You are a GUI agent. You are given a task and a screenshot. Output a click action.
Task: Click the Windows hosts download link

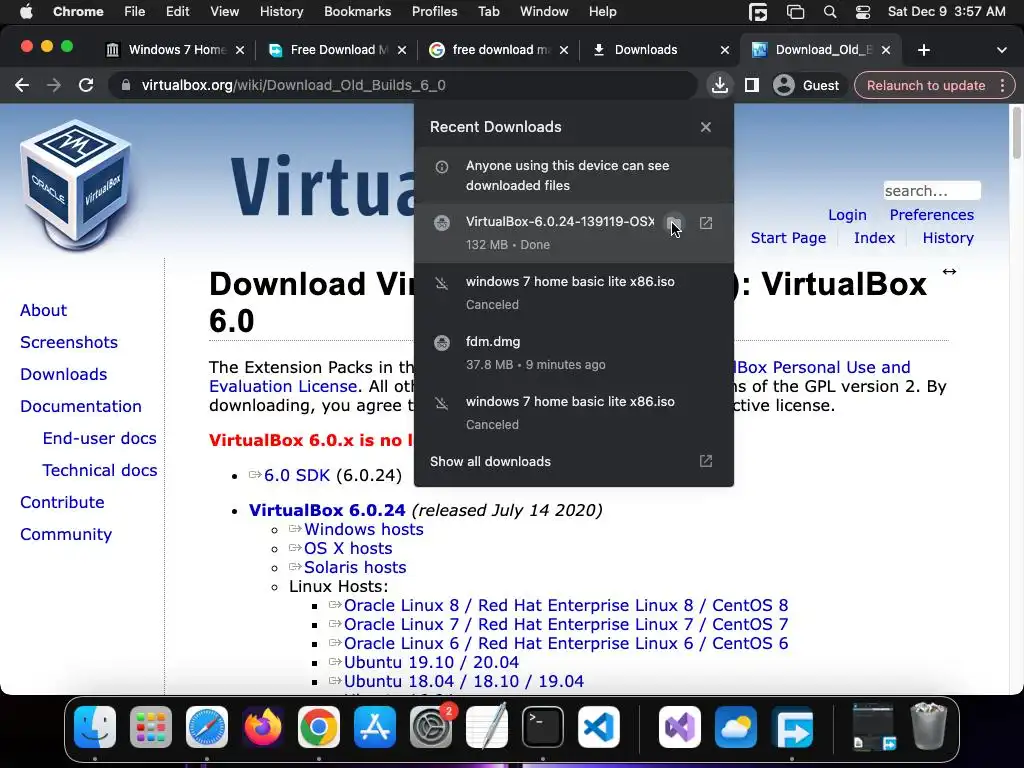[x=364, y=529]
